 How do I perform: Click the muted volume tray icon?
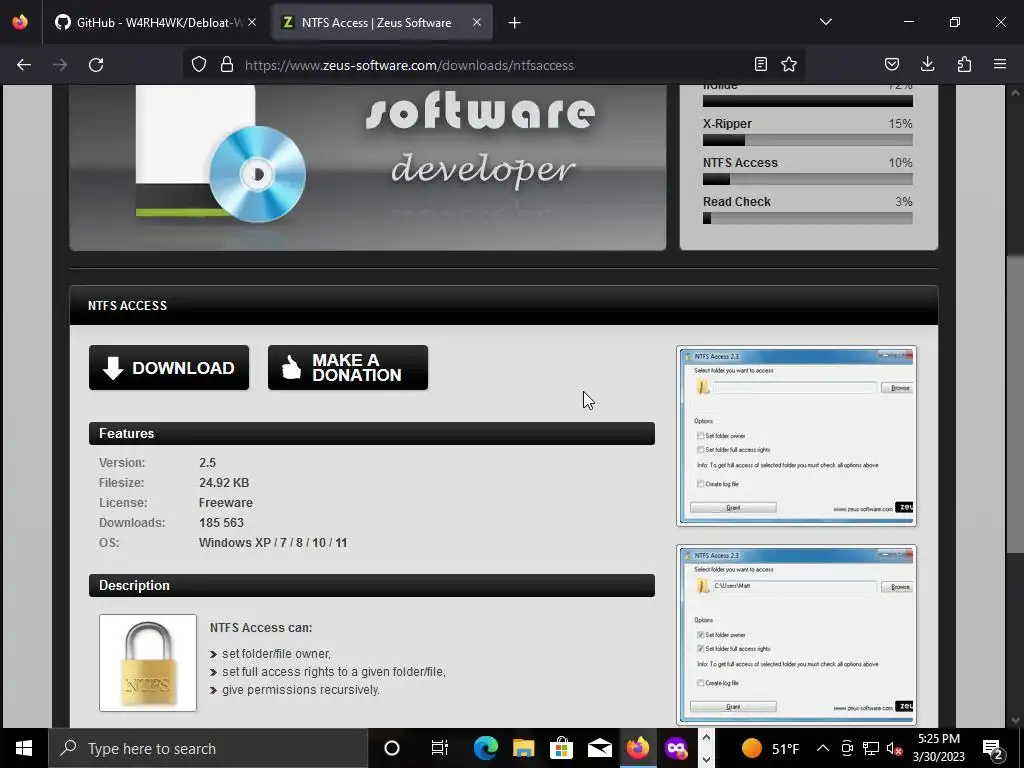point(895,748)
